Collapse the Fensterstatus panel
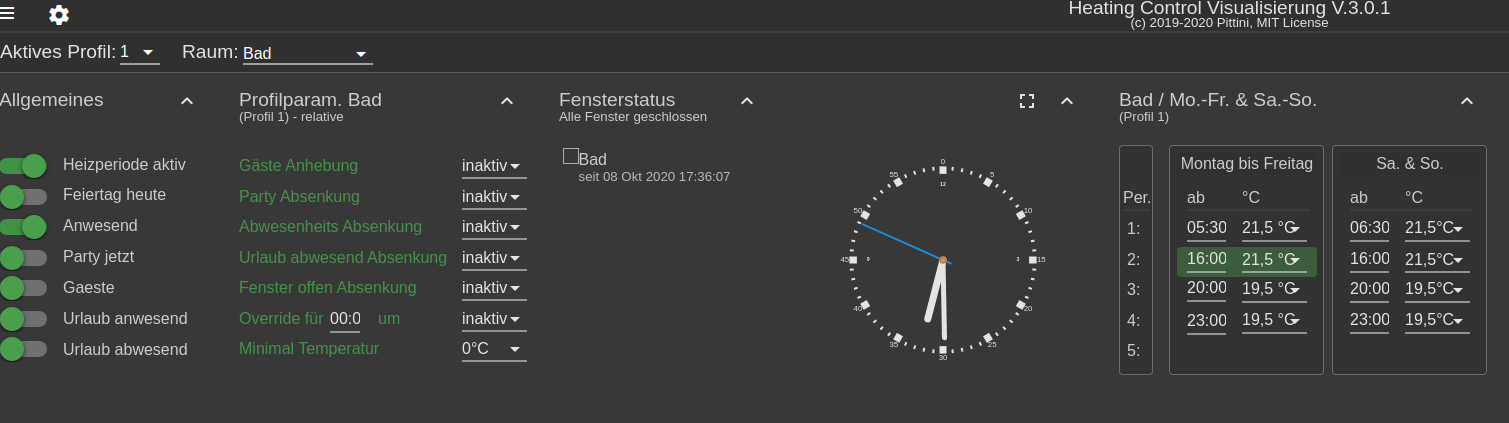This screenshot has height=423, width=1509. [x=747, y=101]
